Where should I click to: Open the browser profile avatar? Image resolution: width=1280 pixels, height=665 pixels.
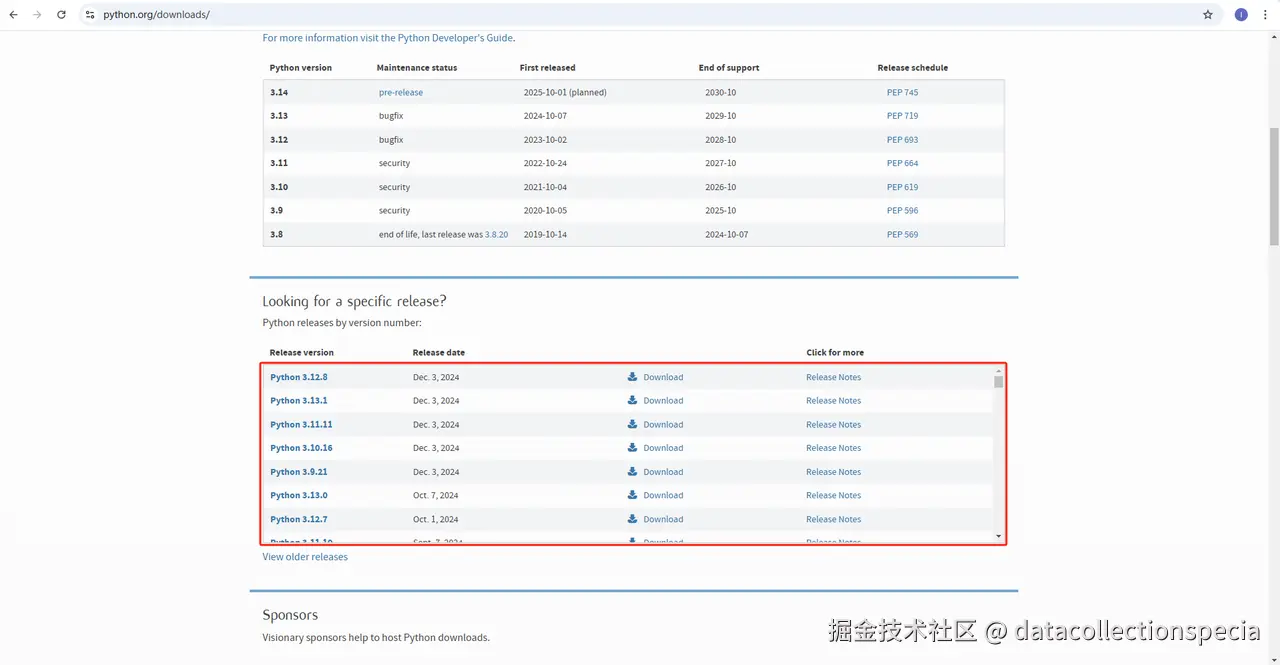1241,15
